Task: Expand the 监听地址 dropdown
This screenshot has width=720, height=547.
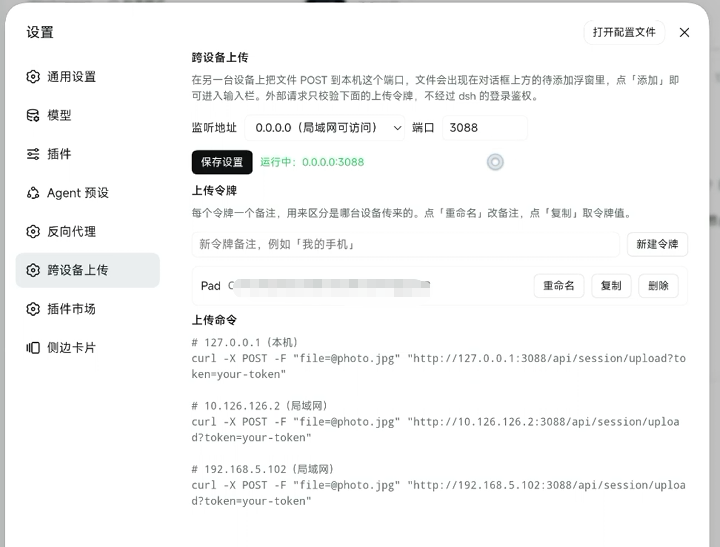Action: coord(325,128)
